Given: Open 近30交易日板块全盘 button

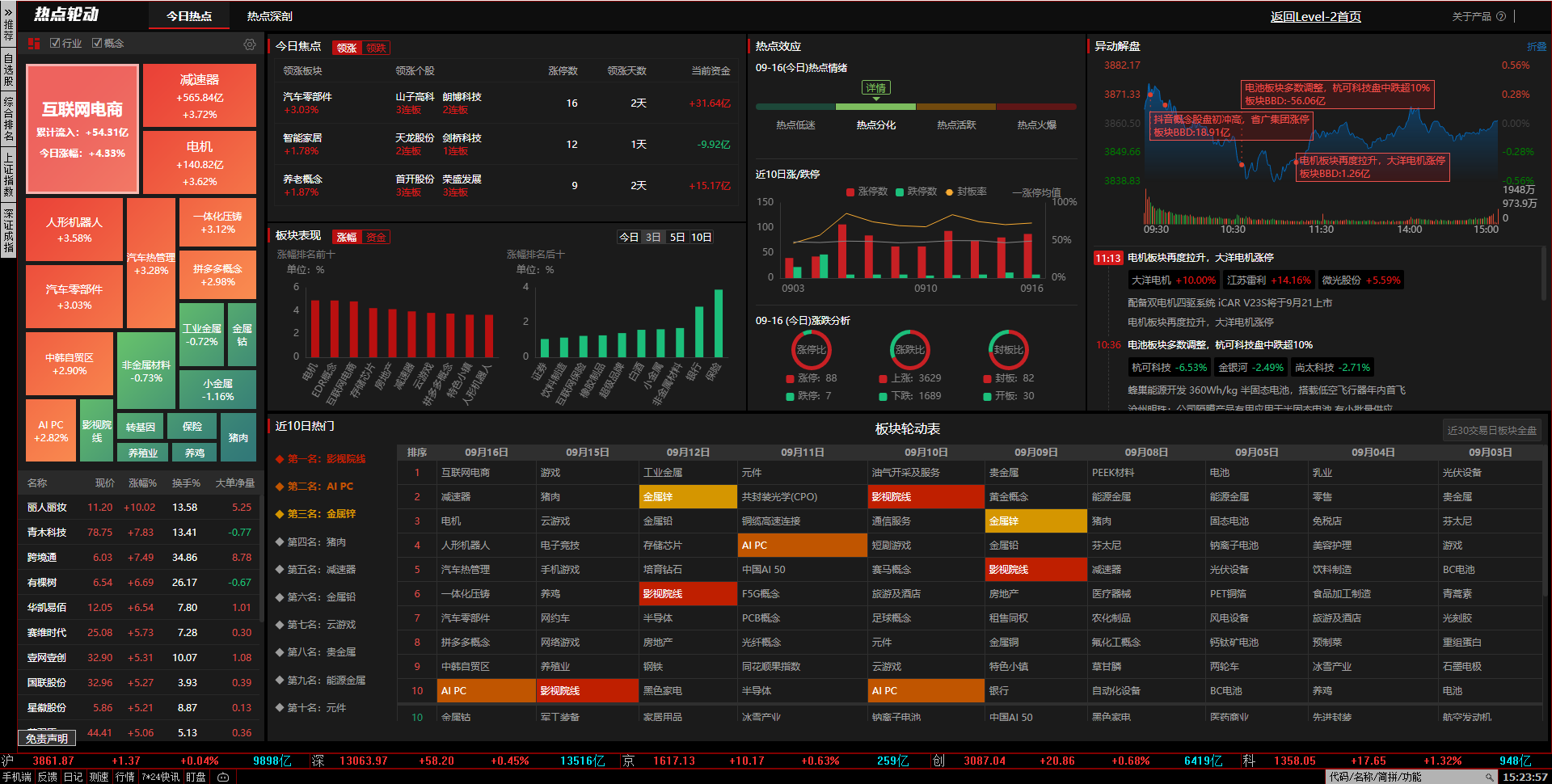Looking at the screenshot, I should 1491,430.
